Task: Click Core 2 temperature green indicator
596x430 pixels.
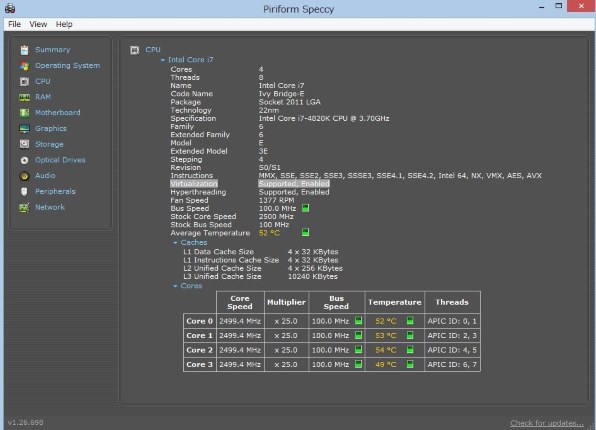Action: [410, 349]
